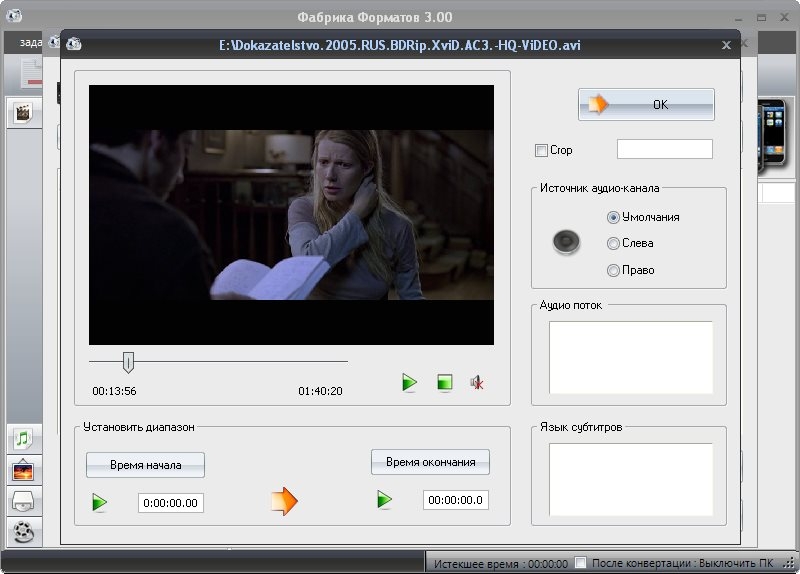Select the Право audio channel option

[x=613, y=270]
